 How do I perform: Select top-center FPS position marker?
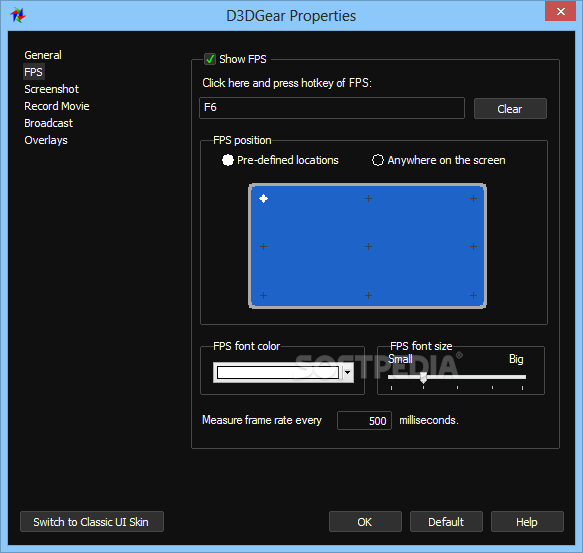pyautogui.click(x=368, y=199)
